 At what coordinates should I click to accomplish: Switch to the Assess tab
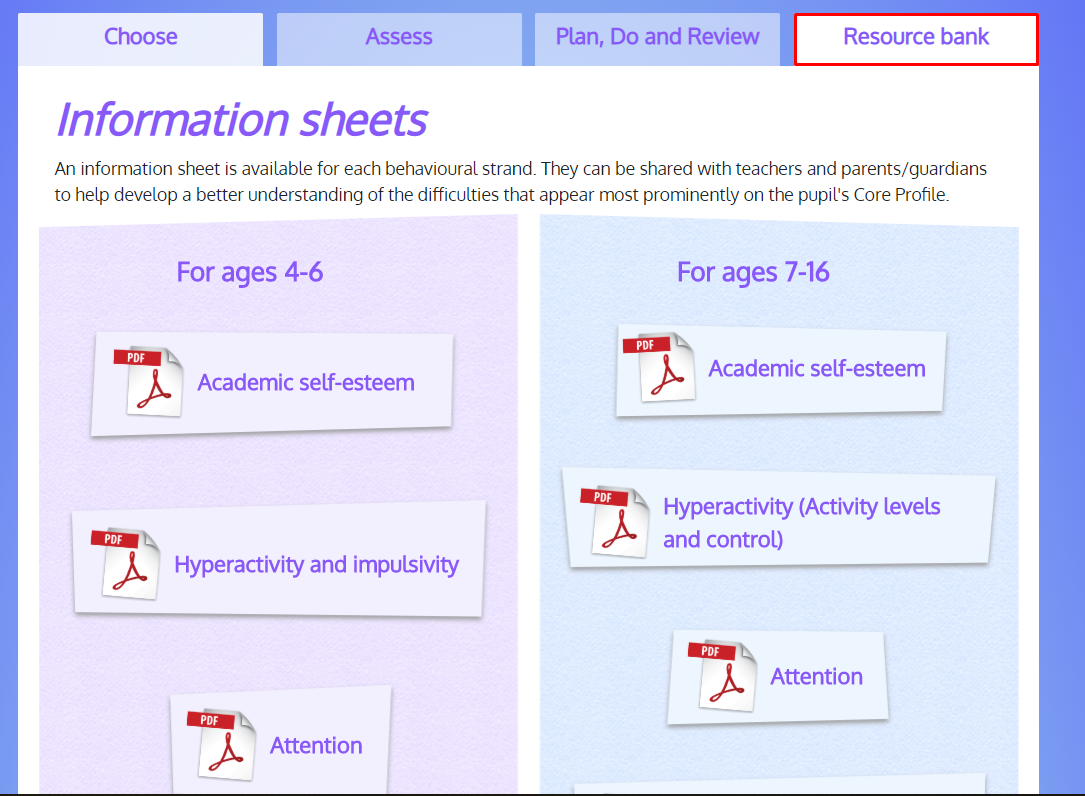[x=398, y=37]
